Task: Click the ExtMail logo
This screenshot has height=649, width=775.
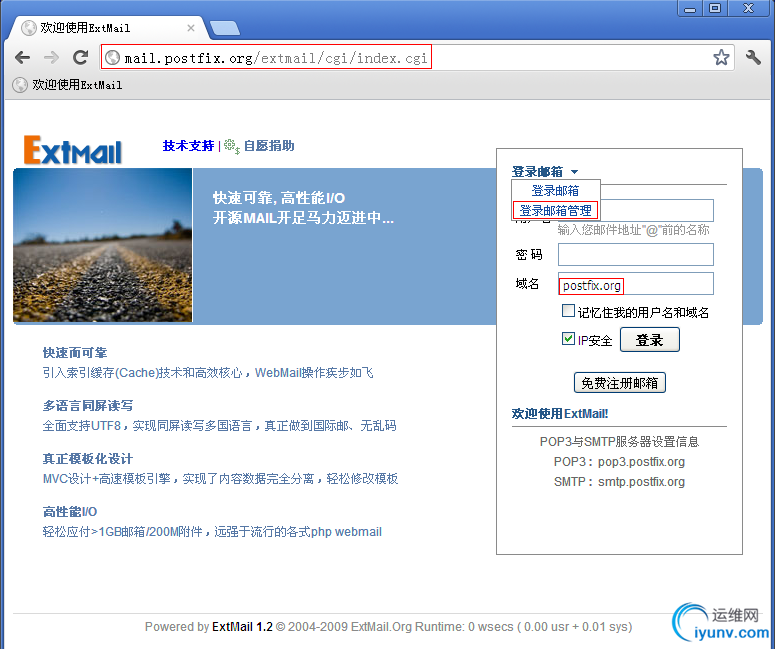Action: coord(73,150)
